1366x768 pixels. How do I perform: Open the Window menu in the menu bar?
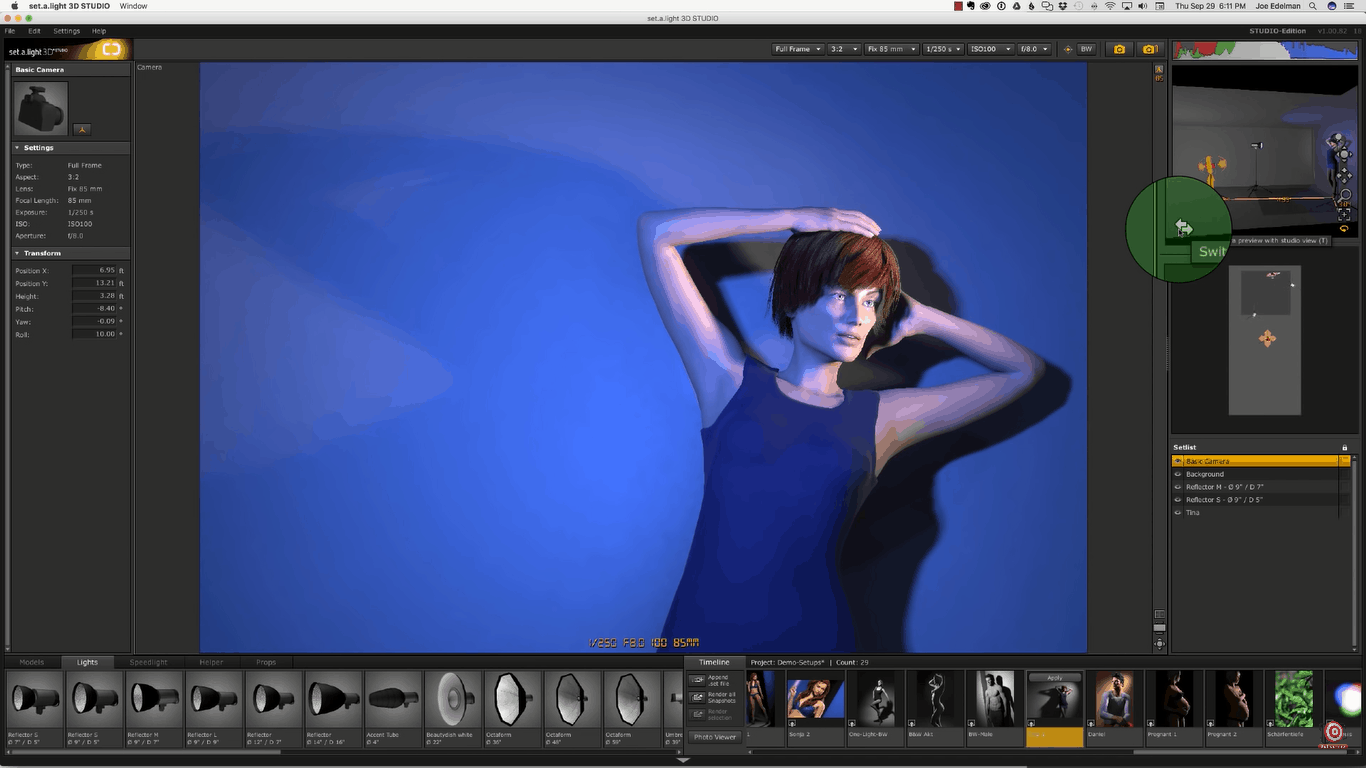tap(131, 5)
